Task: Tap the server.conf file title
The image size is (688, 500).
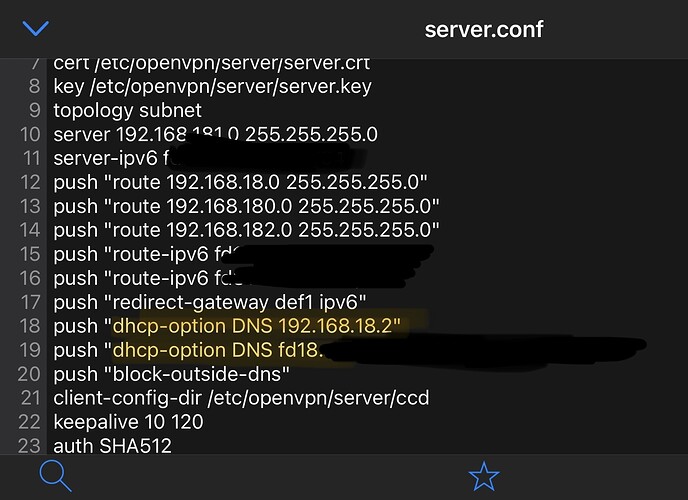Action: 483,28
